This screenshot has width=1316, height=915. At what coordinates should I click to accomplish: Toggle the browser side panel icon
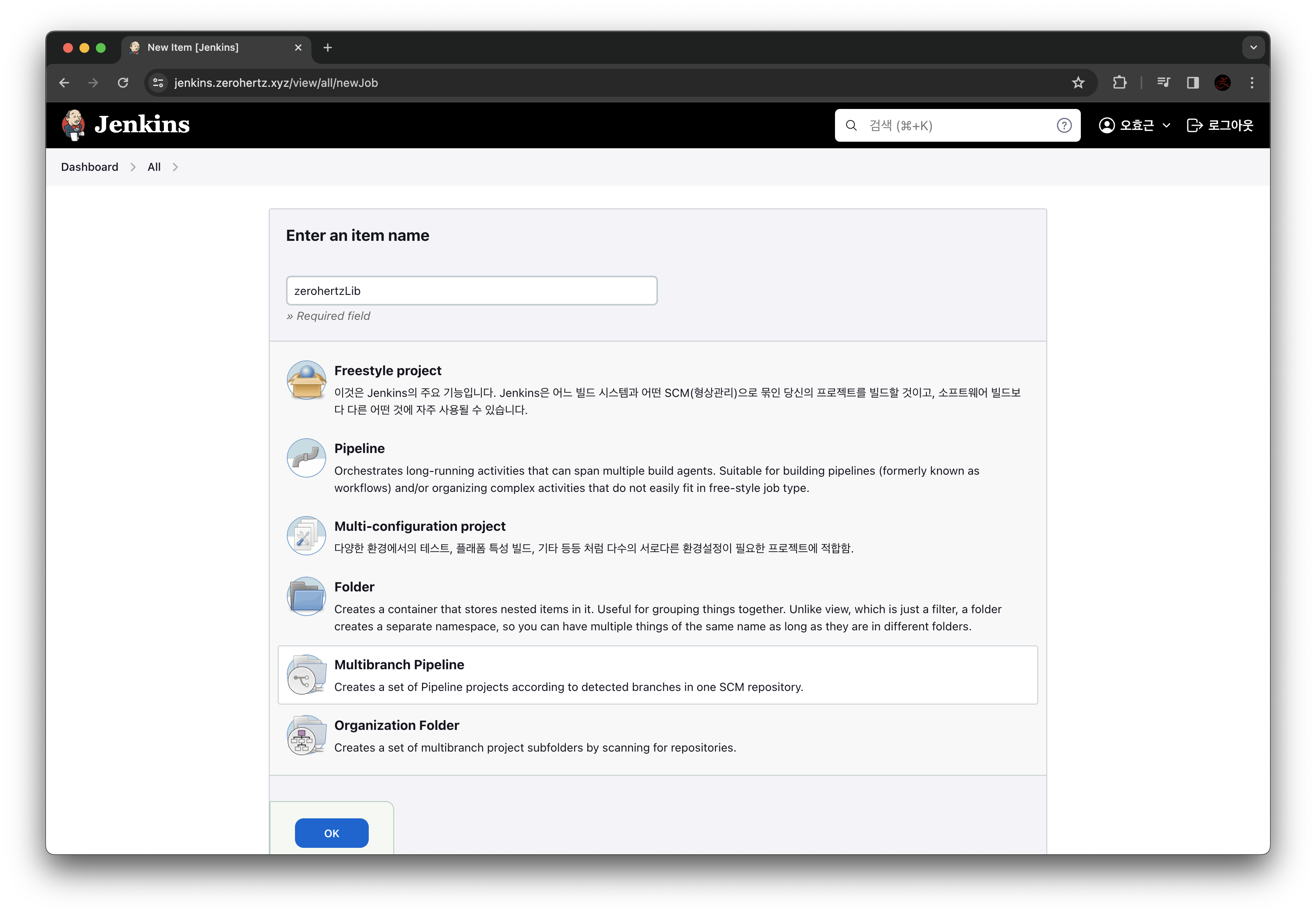[x=1193, y=82]
